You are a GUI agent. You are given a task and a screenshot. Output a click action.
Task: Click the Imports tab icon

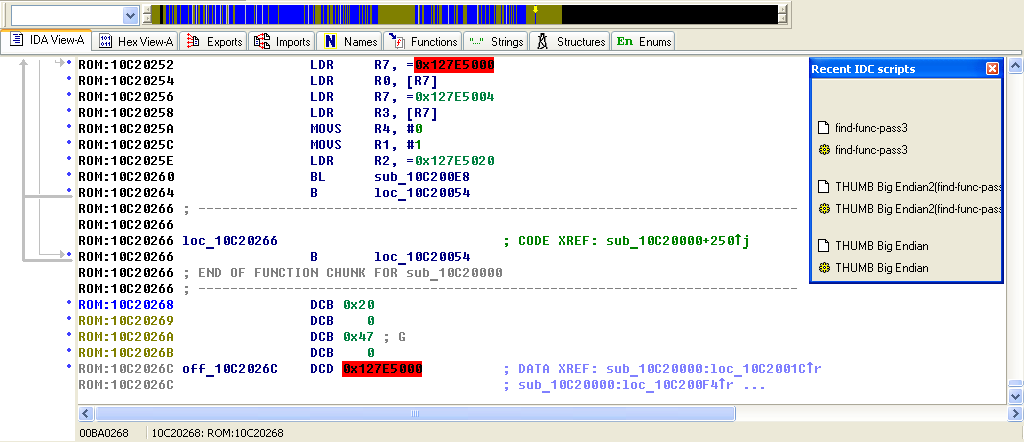pyautogui.click(x=262, y=42)
